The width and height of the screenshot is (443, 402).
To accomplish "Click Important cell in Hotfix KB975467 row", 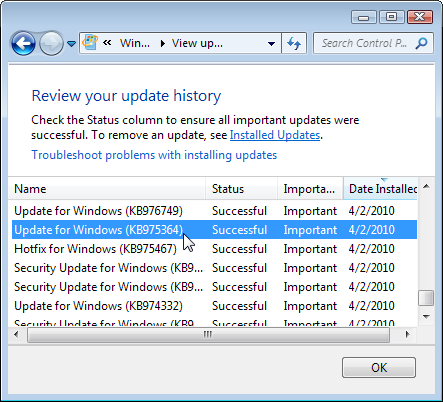I will (310, 249).
